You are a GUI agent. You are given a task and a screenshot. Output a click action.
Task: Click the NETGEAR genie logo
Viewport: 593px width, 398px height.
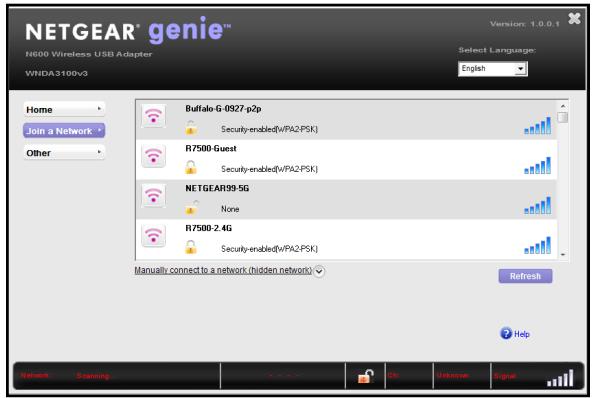[x=128, y=30]
